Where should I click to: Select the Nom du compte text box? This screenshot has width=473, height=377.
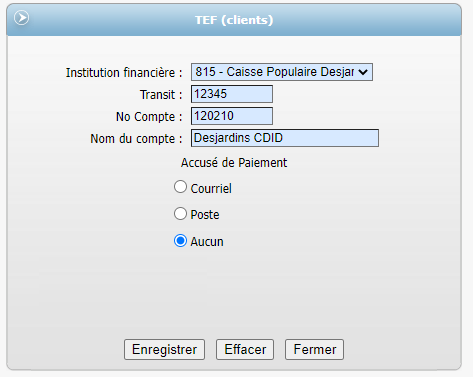pos(285,138)
